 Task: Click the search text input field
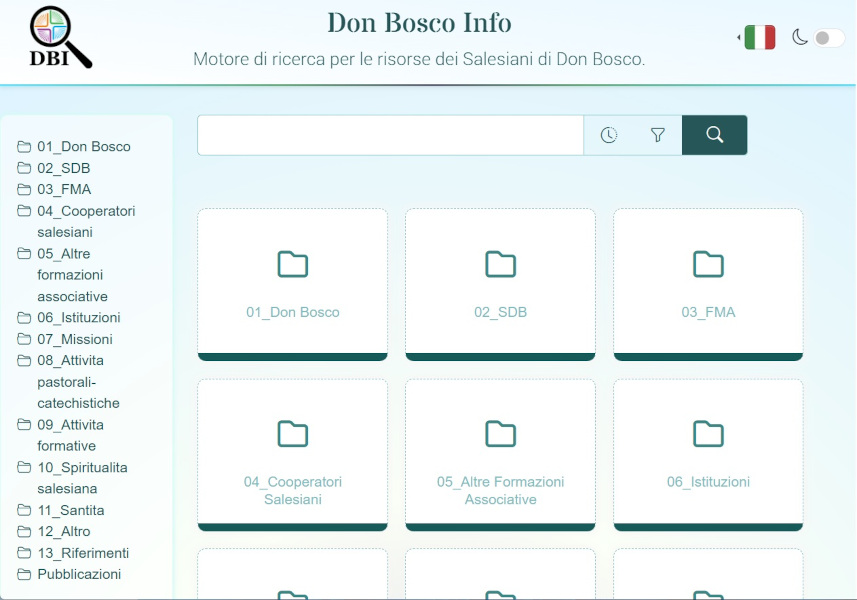(390, 135)
